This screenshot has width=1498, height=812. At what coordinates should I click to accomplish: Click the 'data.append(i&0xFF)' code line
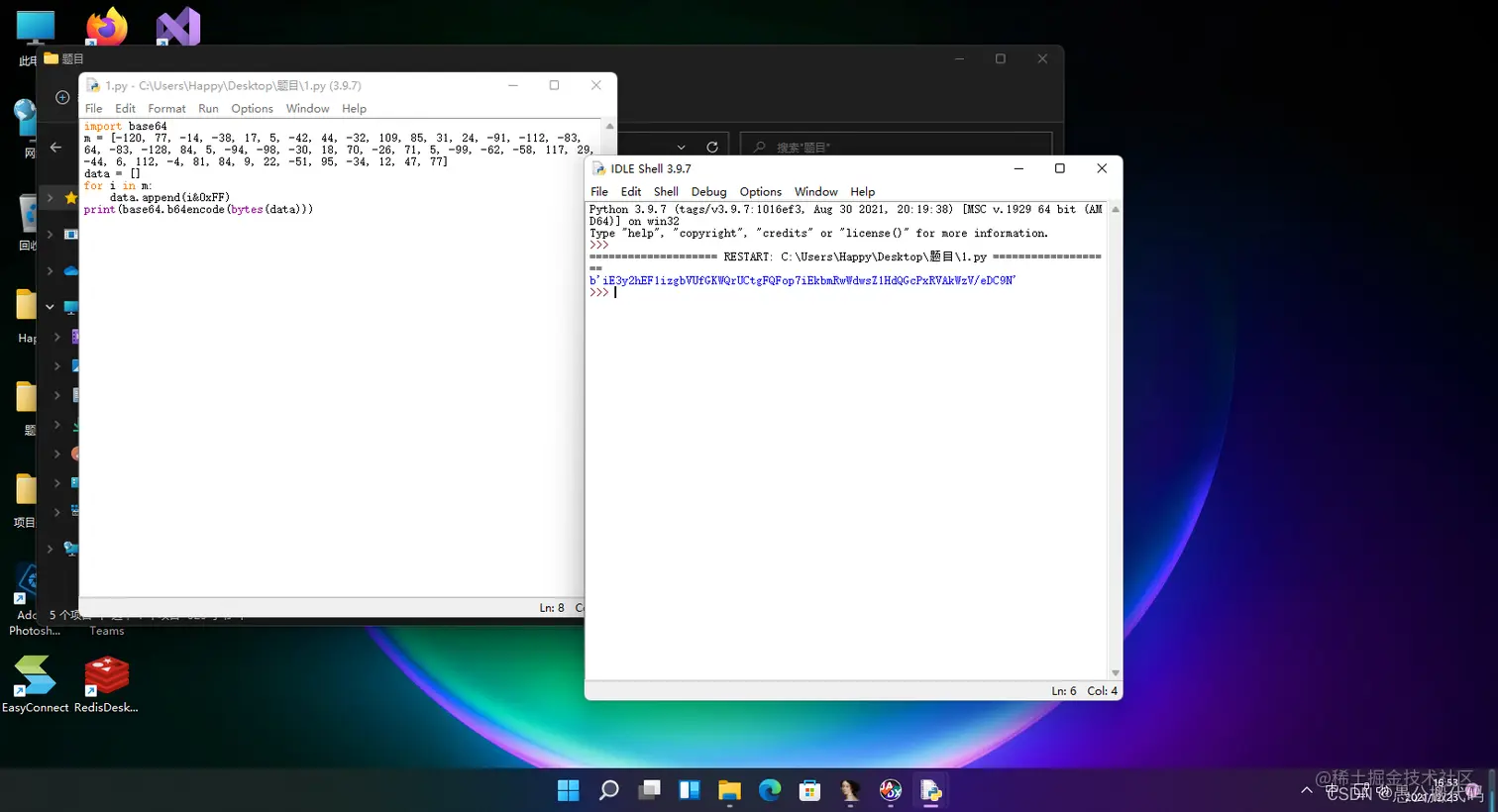169,197
